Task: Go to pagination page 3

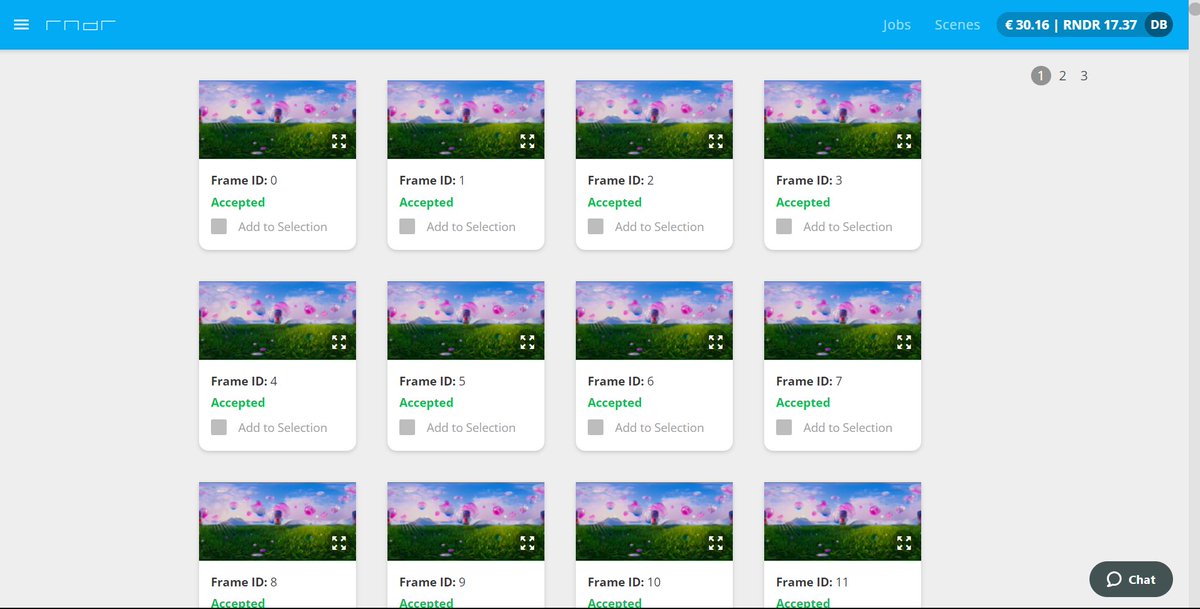Action: click(1084, 76)
